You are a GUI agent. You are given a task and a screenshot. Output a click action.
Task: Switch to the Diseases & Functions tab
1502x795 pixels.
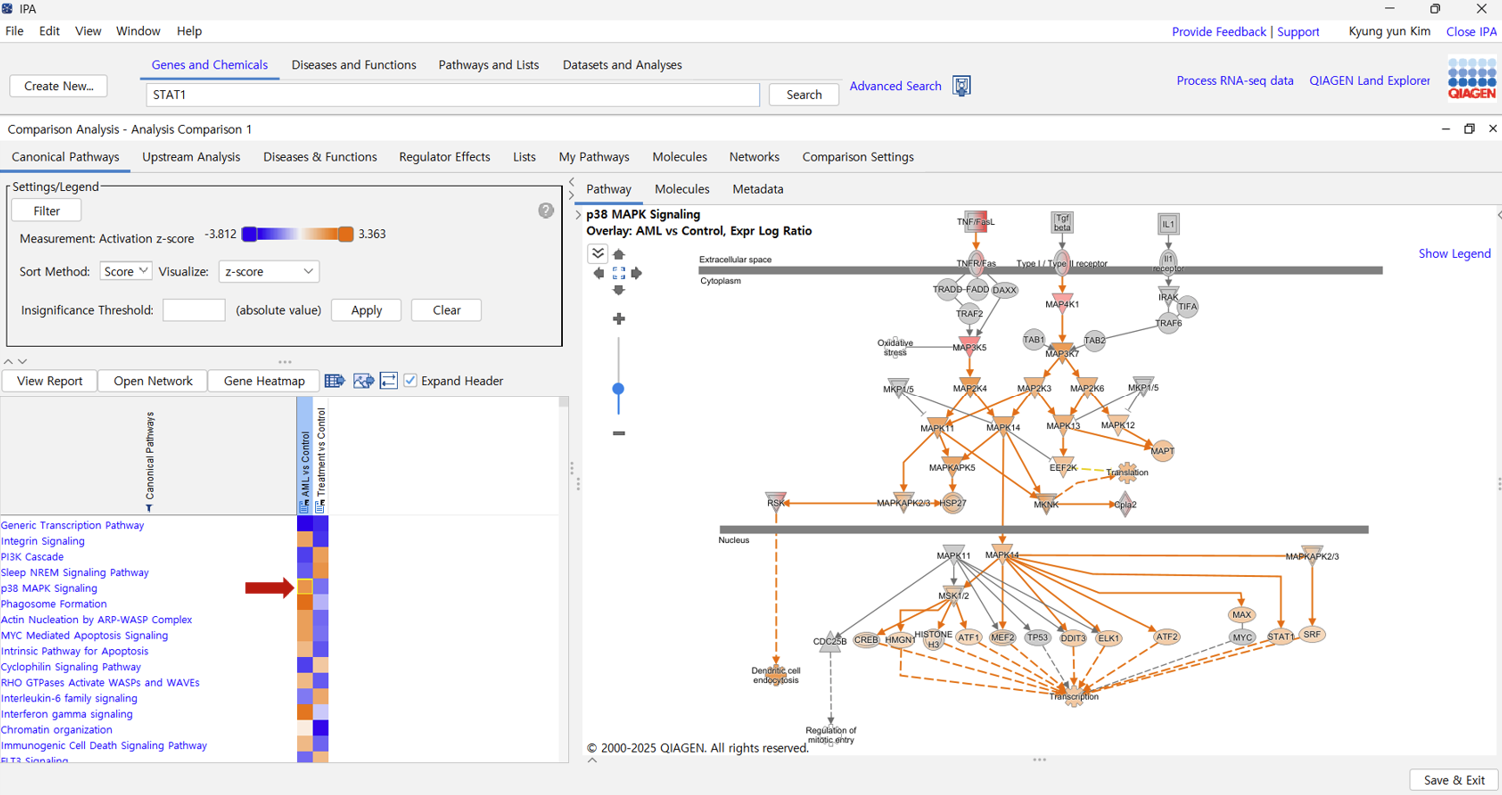pos(320,157)
